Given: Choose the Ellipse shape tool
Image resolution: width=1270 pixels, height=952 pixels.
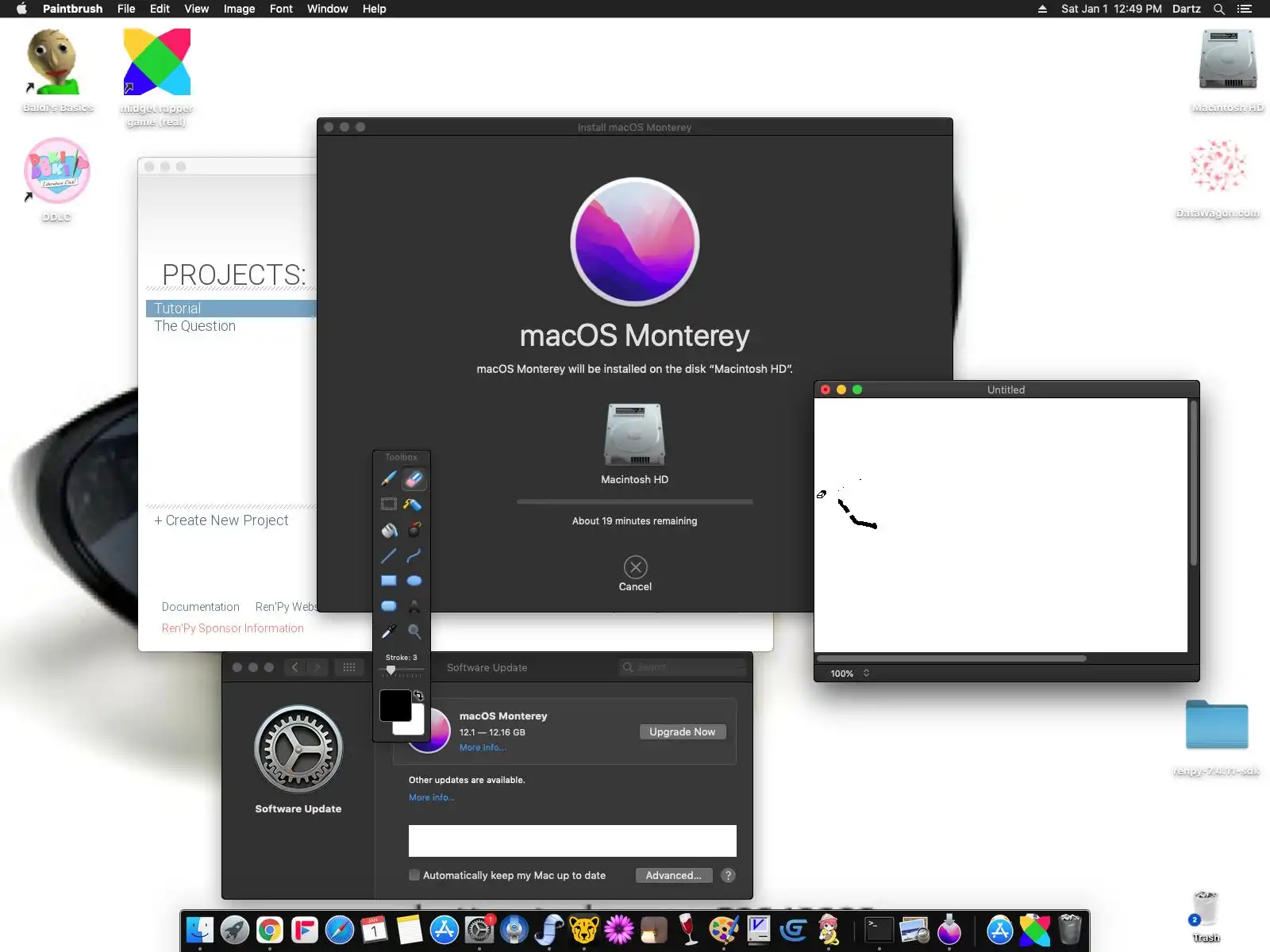Looking at the screenshot, I should tap(414, 581).
